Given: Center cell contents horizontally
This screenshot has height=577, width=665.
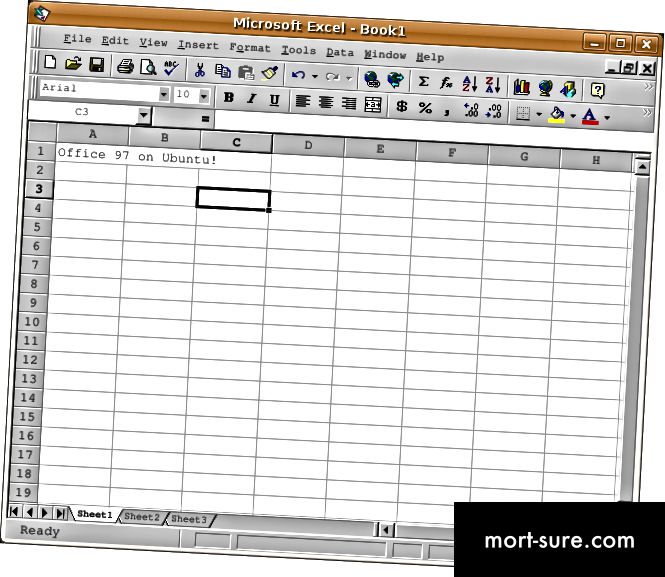Looking at the screenshot, I should pos(326,102).
